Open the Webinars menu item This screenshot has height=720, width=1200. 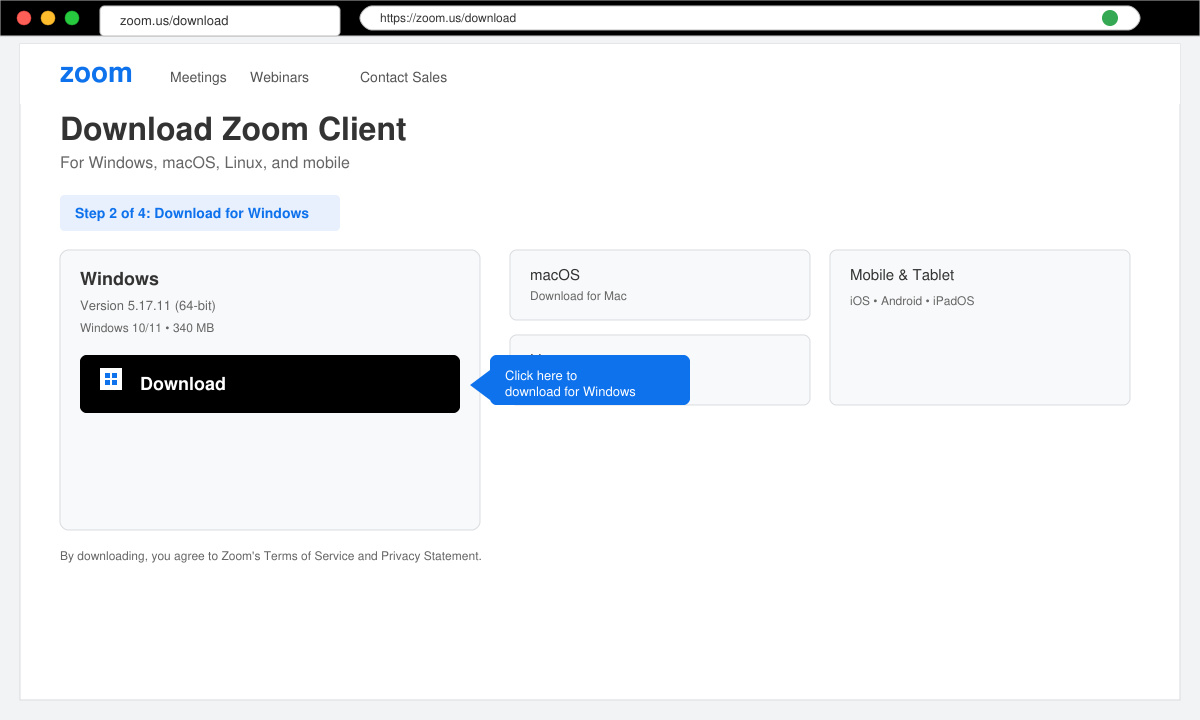pyautogui.click(x=279, y=77)
